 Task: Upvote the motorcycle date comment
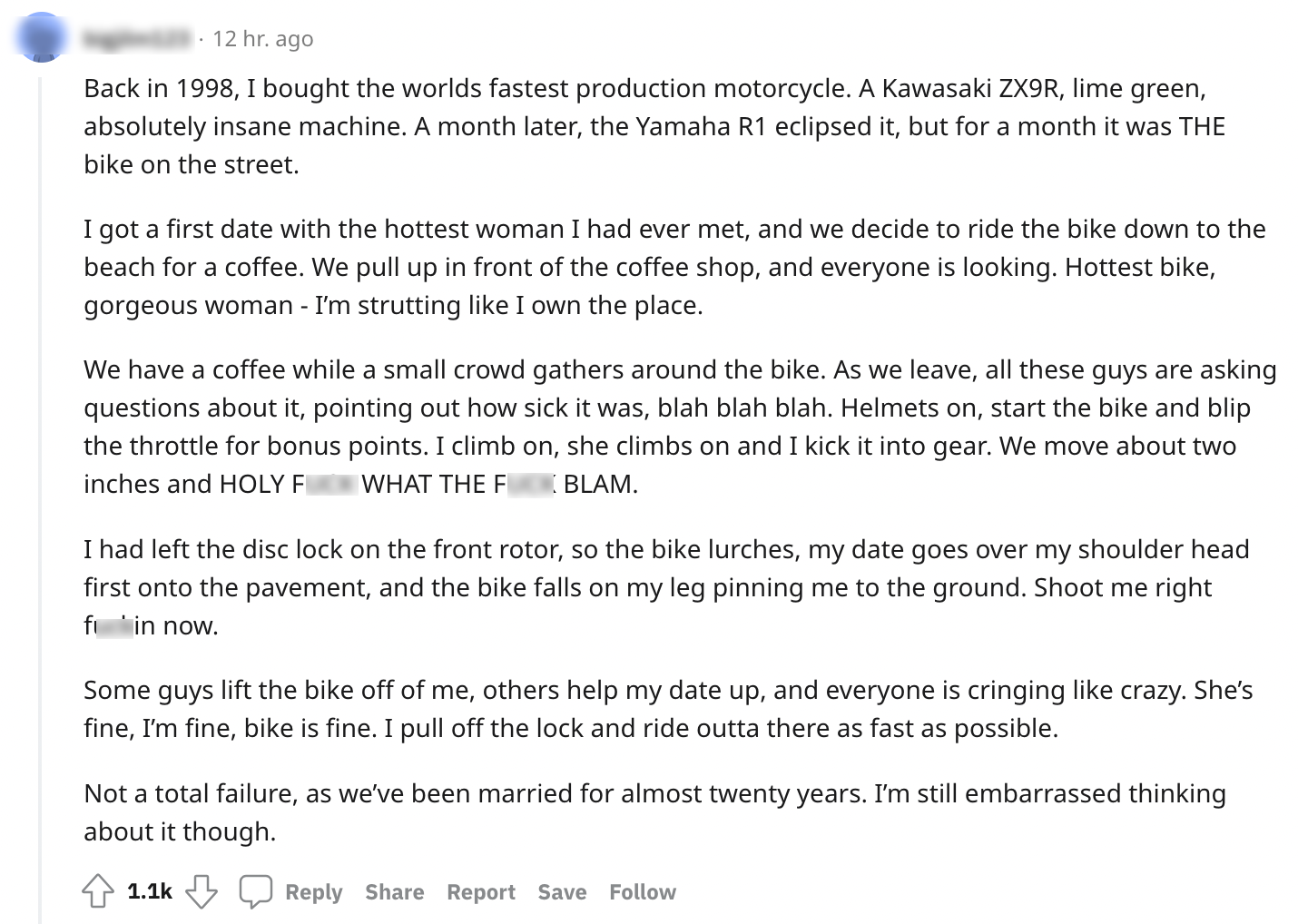[x=98, y=891]
